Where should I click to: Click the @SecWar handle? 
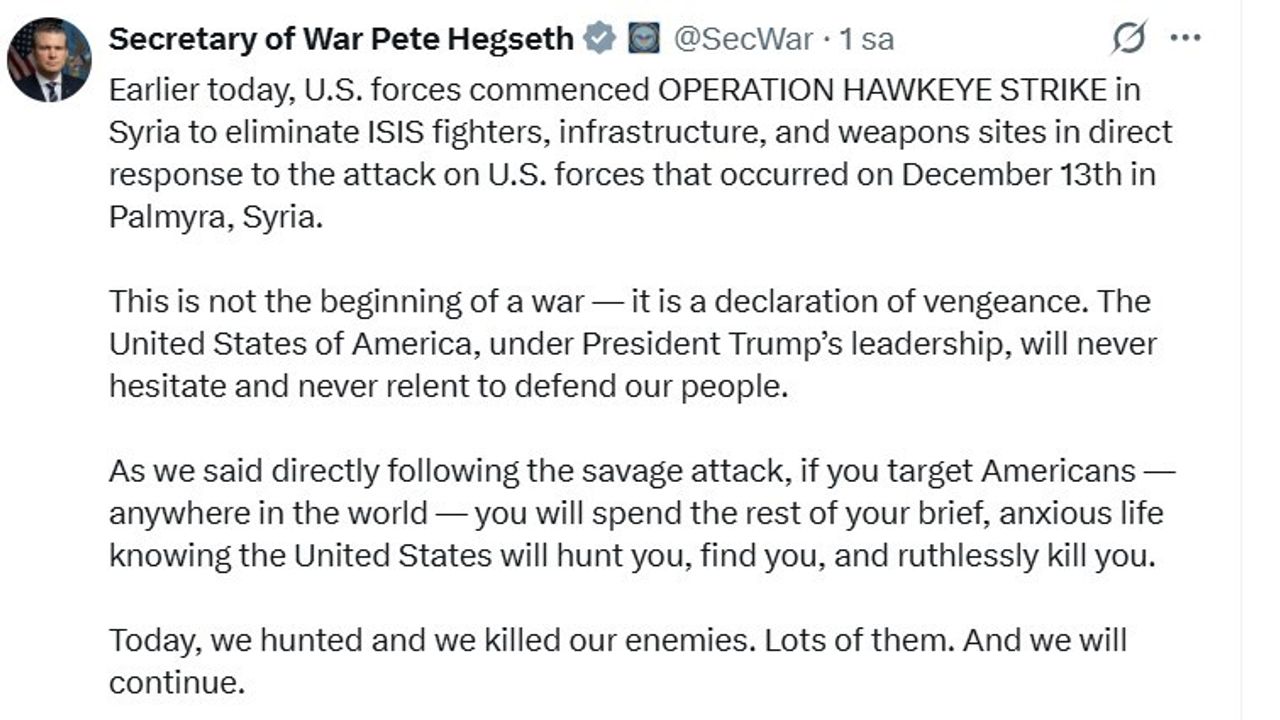743,39
